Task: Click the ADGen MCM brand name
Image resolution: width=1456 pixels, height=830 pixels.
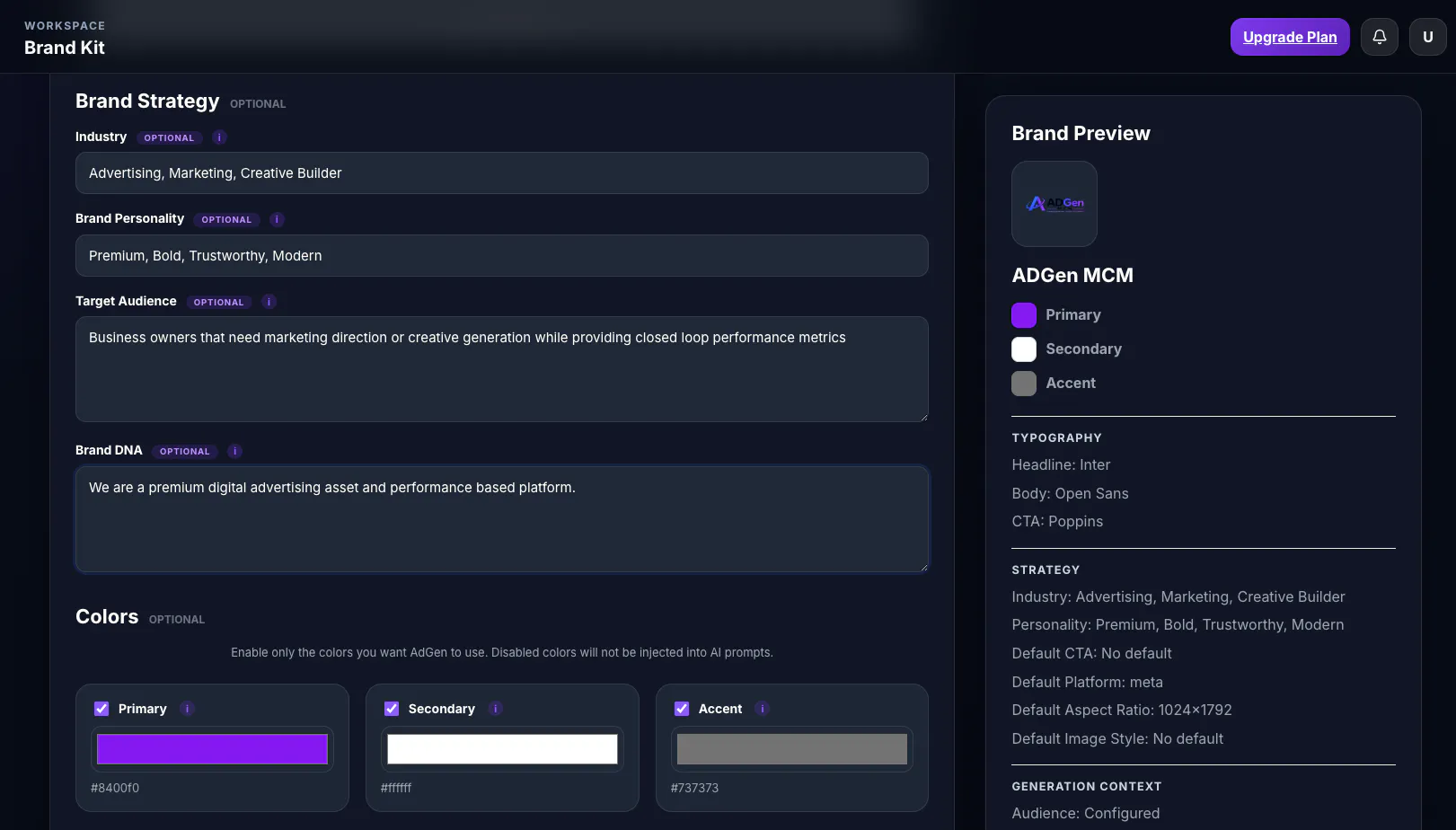Action: tap(1072, 275)
